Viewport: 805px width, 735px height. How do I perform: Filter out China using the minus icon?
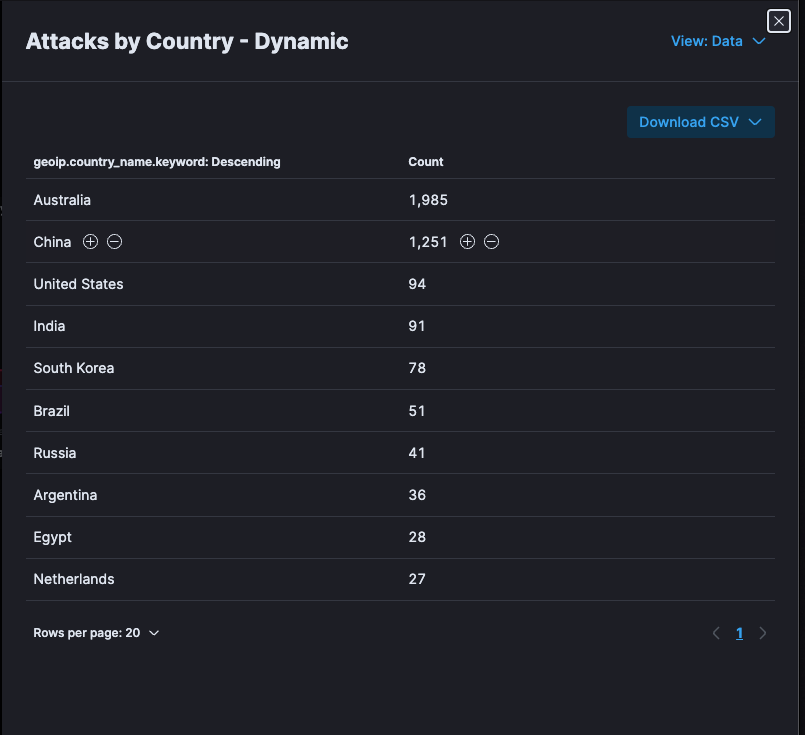pos(114,241)
